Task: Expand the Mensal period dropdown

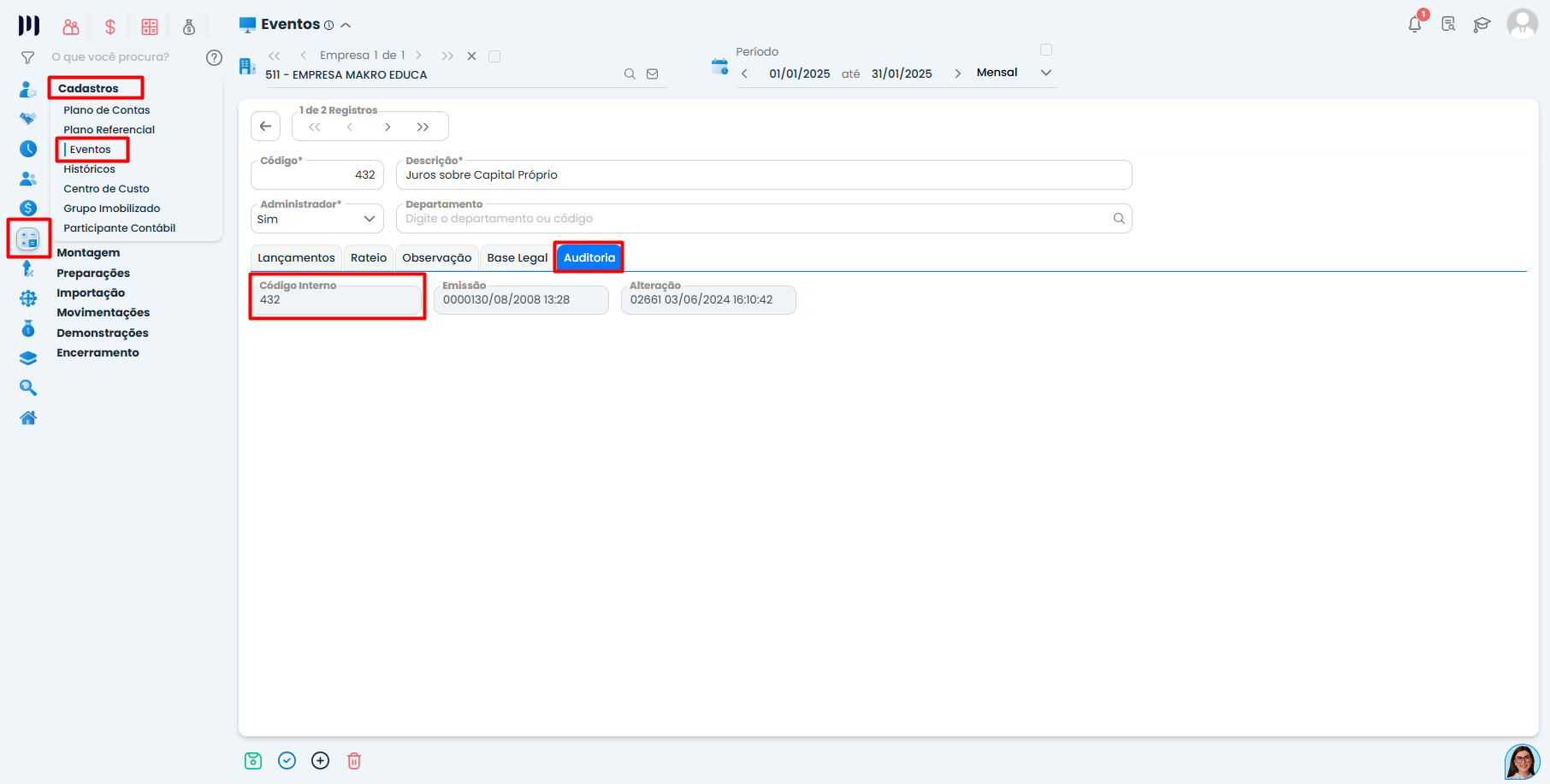Action: tap(1045, 73)
